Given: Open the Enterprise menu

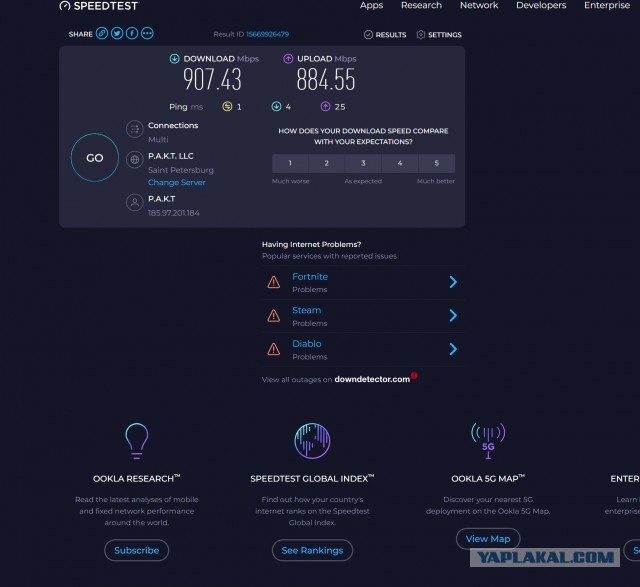Looking at the screenshot, I should click(607, 5).
